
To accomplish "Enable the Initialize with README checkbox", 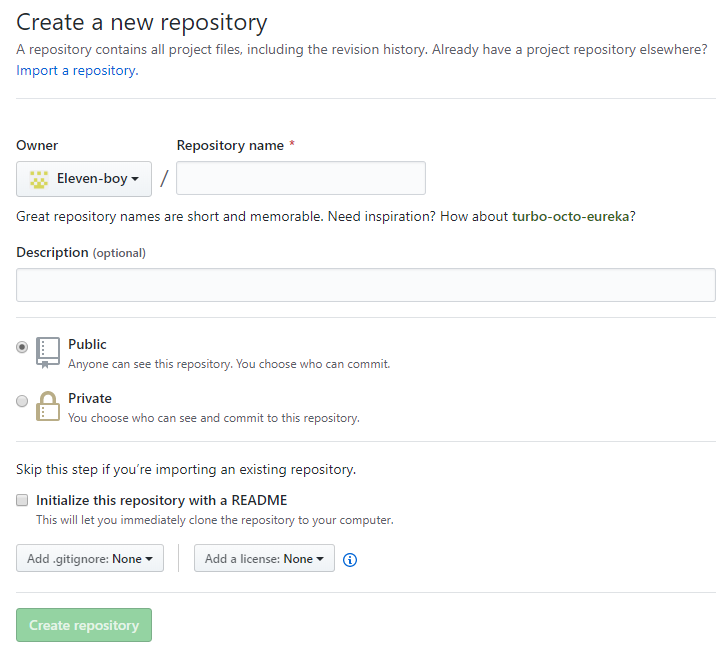I will click(22, 500).
